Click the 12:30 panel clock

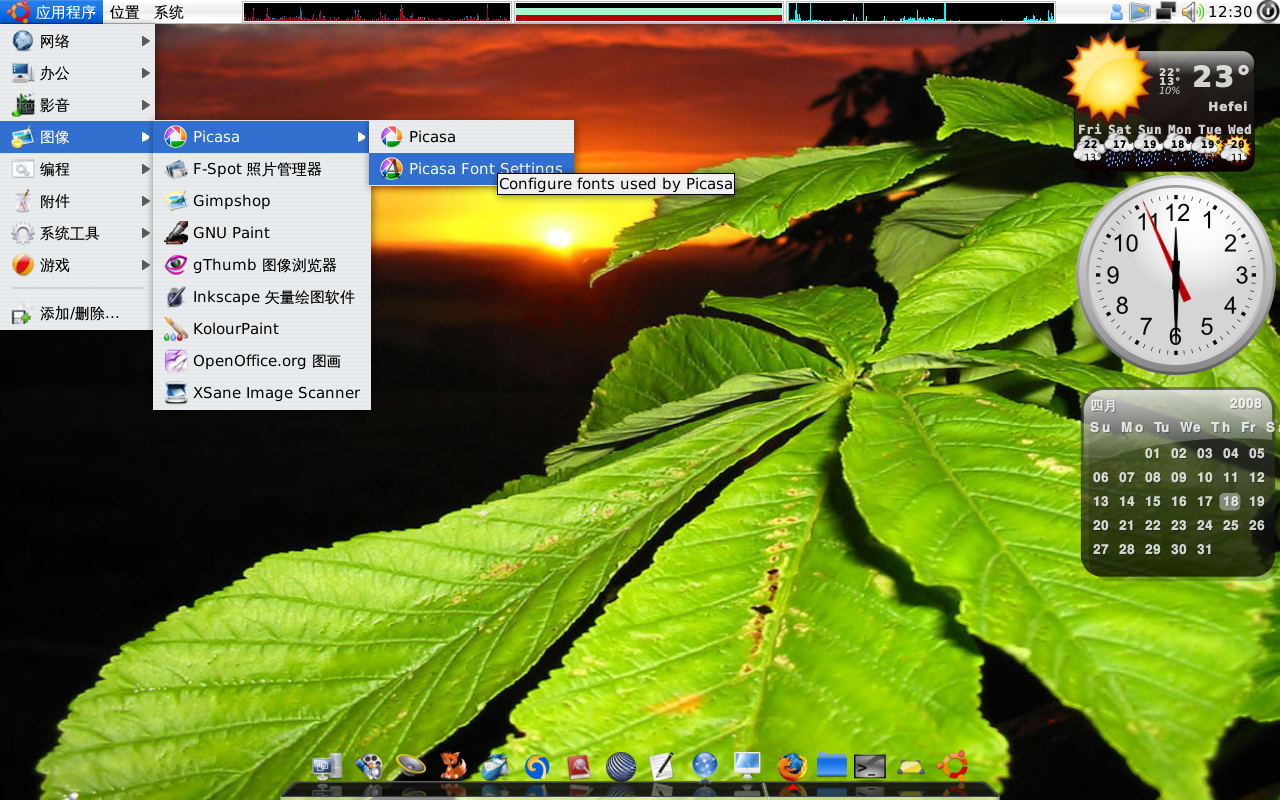tap(1230, 12)
